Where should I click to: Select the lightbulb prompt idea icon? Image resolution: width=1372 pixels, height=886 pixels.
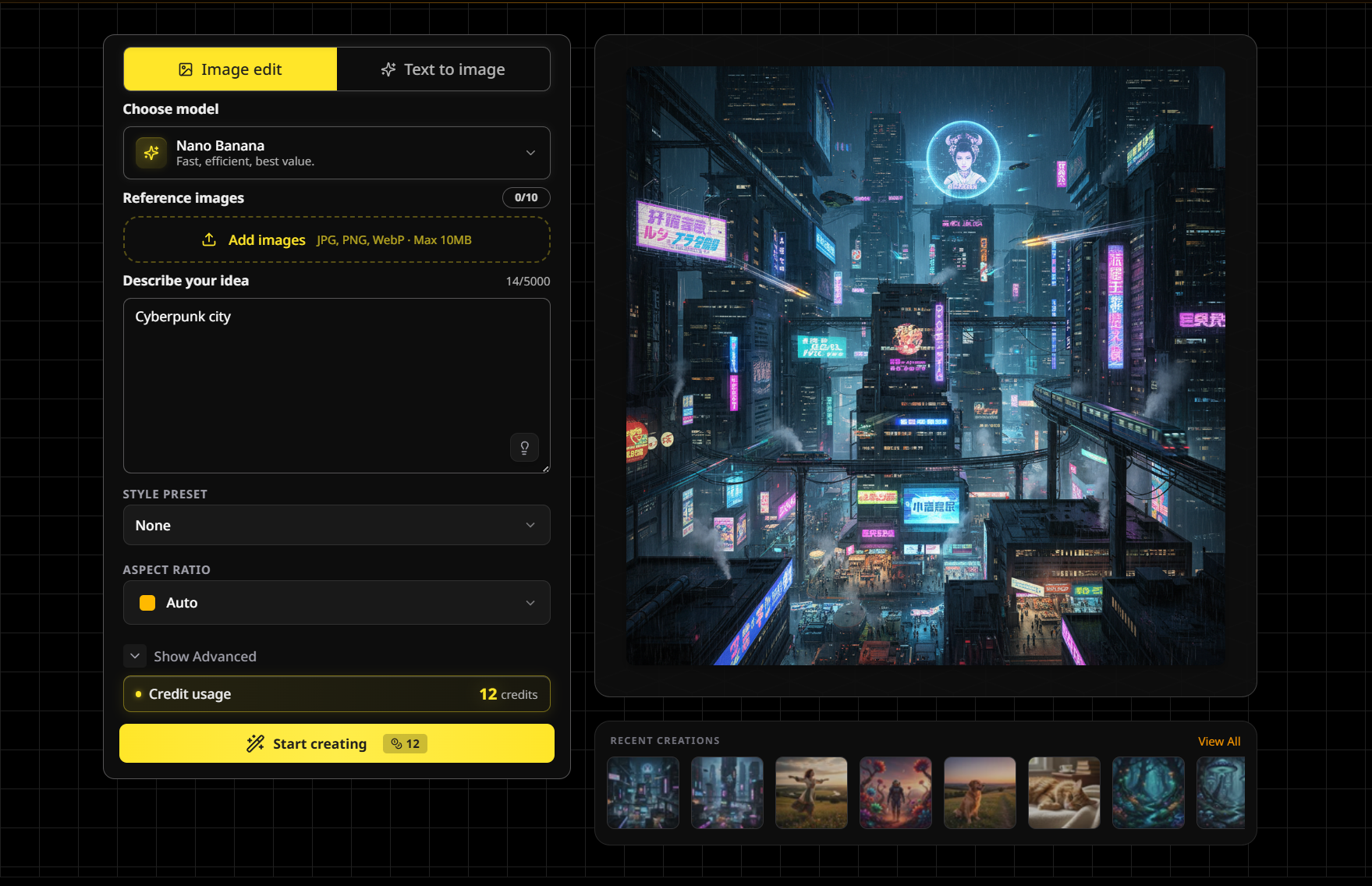click(524, 447)
